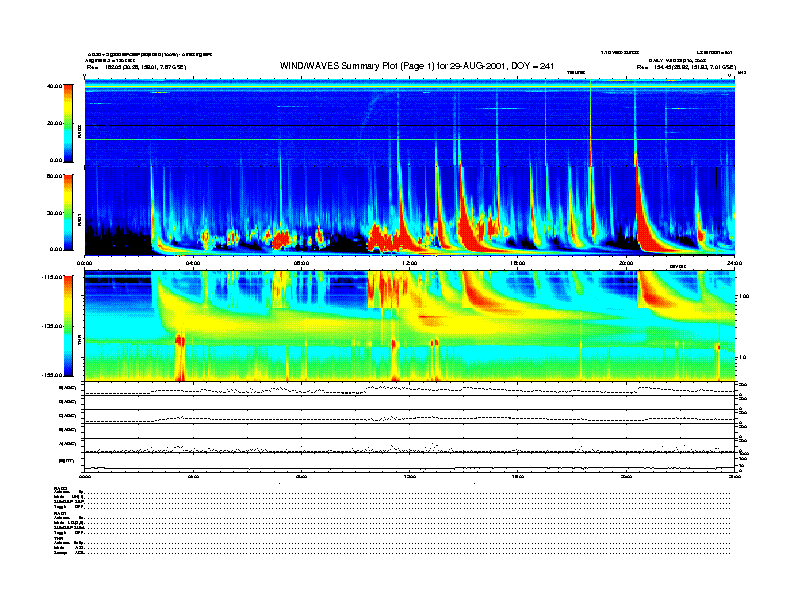The image size is (792, 612).
Task: Click the 24:00 tick under the RAD1 spectrogram
Action: (x=734, y=263)
